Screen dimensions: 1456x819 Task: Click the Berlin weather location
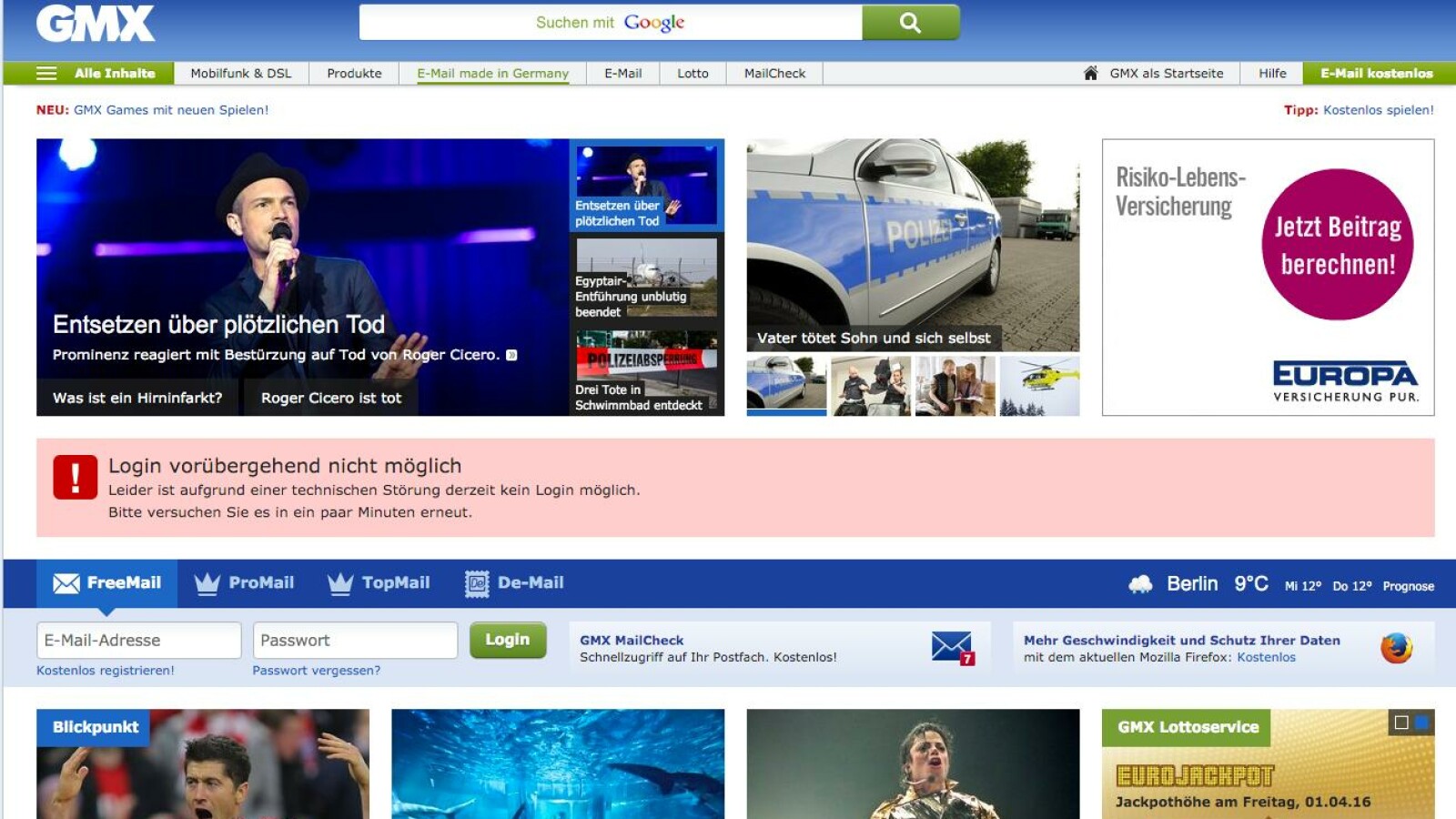(1192, 584)
